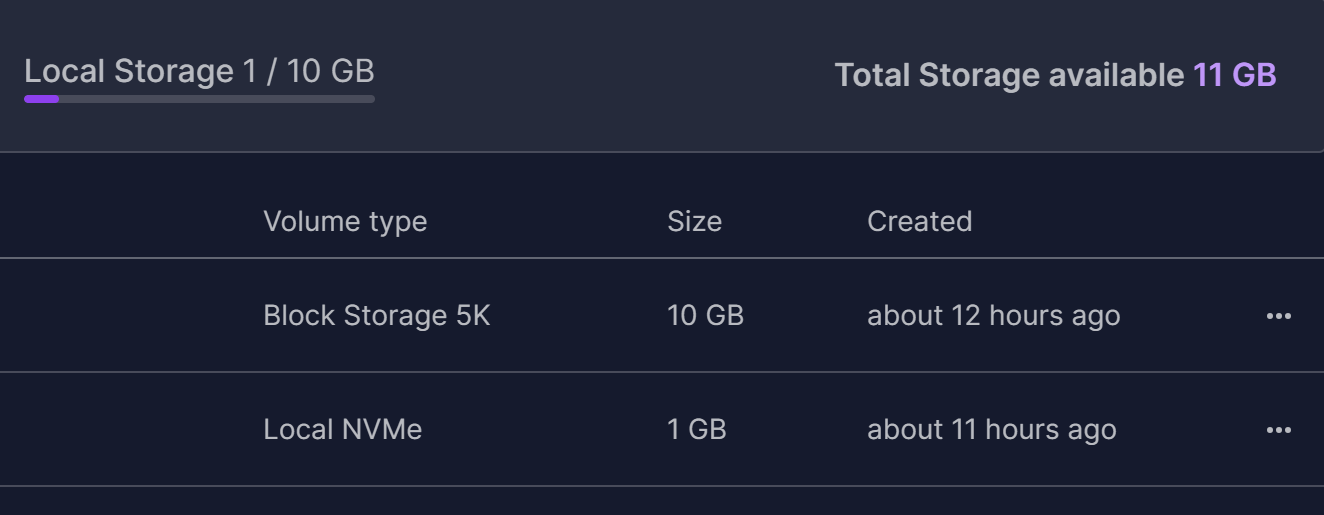Screen dimensions: 1324x515
Task: Sort by the Size column header
Action: [694, 221]
